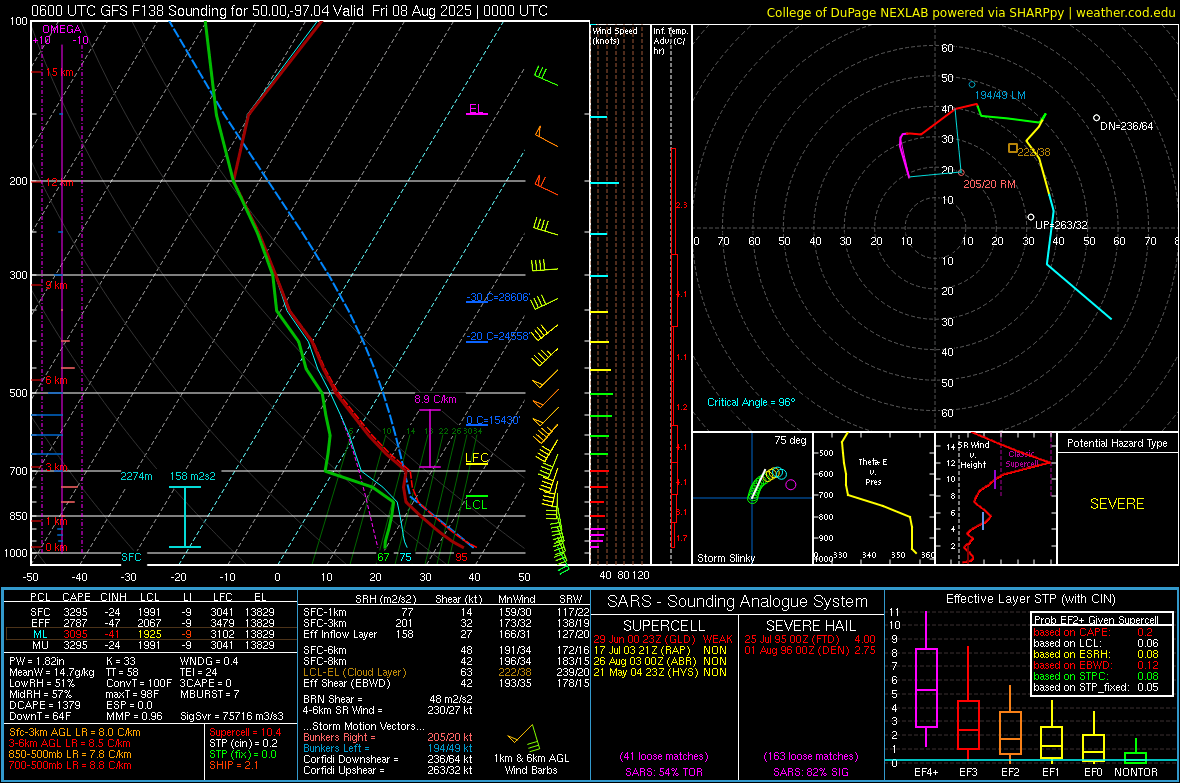This screenshot has width=1180, height=783.
Task: Click the 0 C=15430' freezing level label
Action: tap(493, 420)
